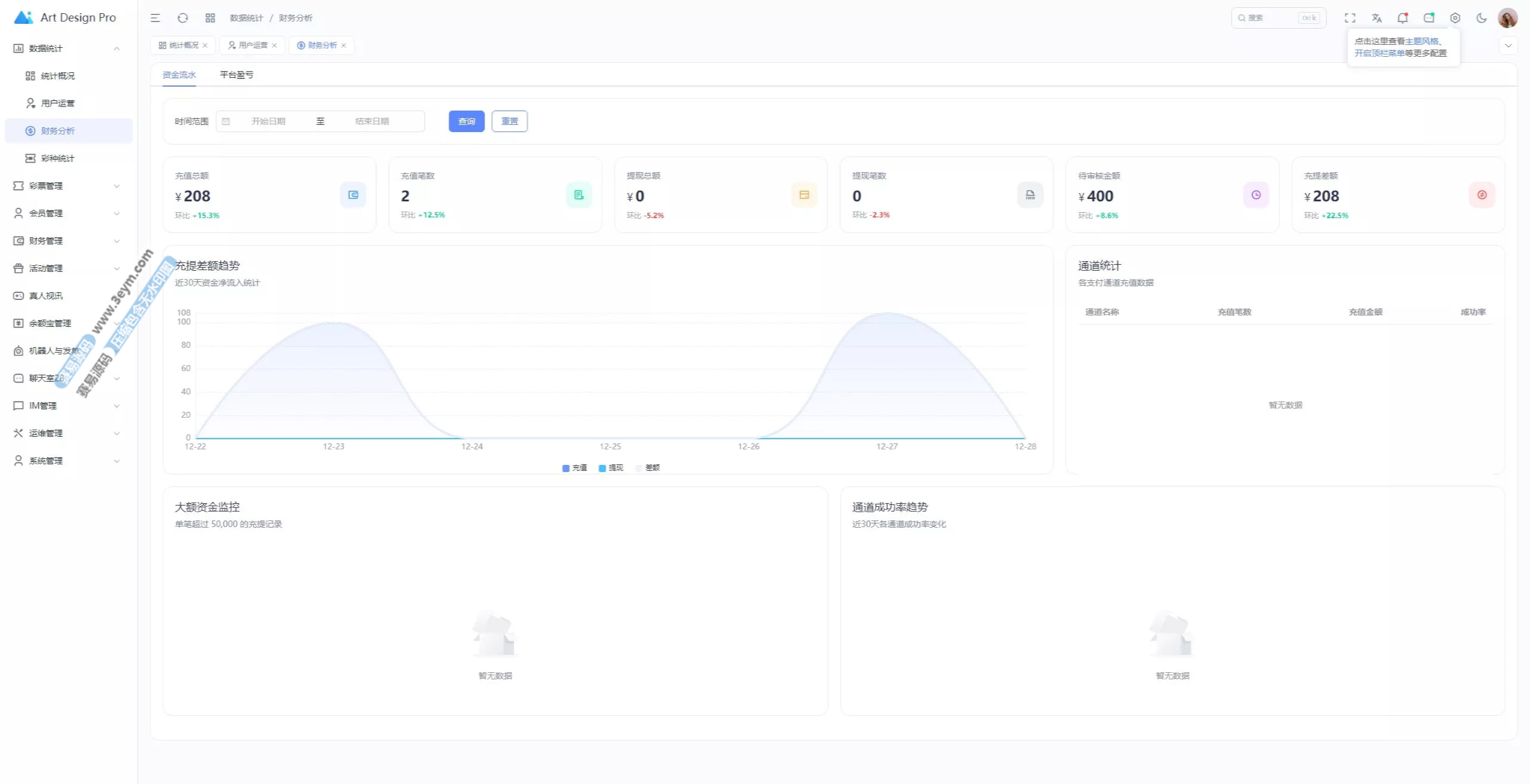The image size is (1530, 784).
Task: Collapse sidebar with the hamburger menu icon
Action: click(x=155, y=18)
